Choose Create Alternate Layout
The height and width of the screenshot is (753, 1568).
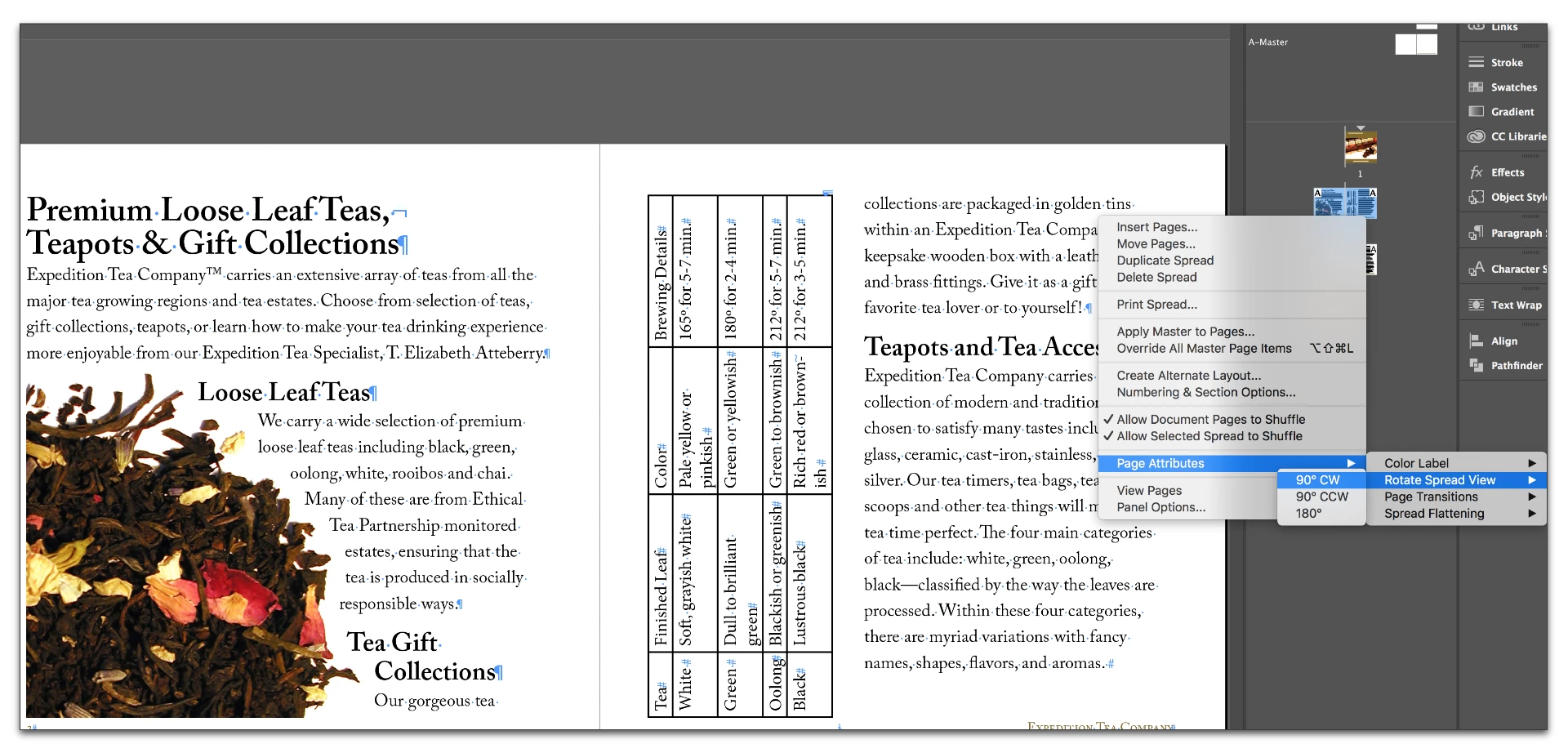pyautogui.click(x=1188, y=376)
